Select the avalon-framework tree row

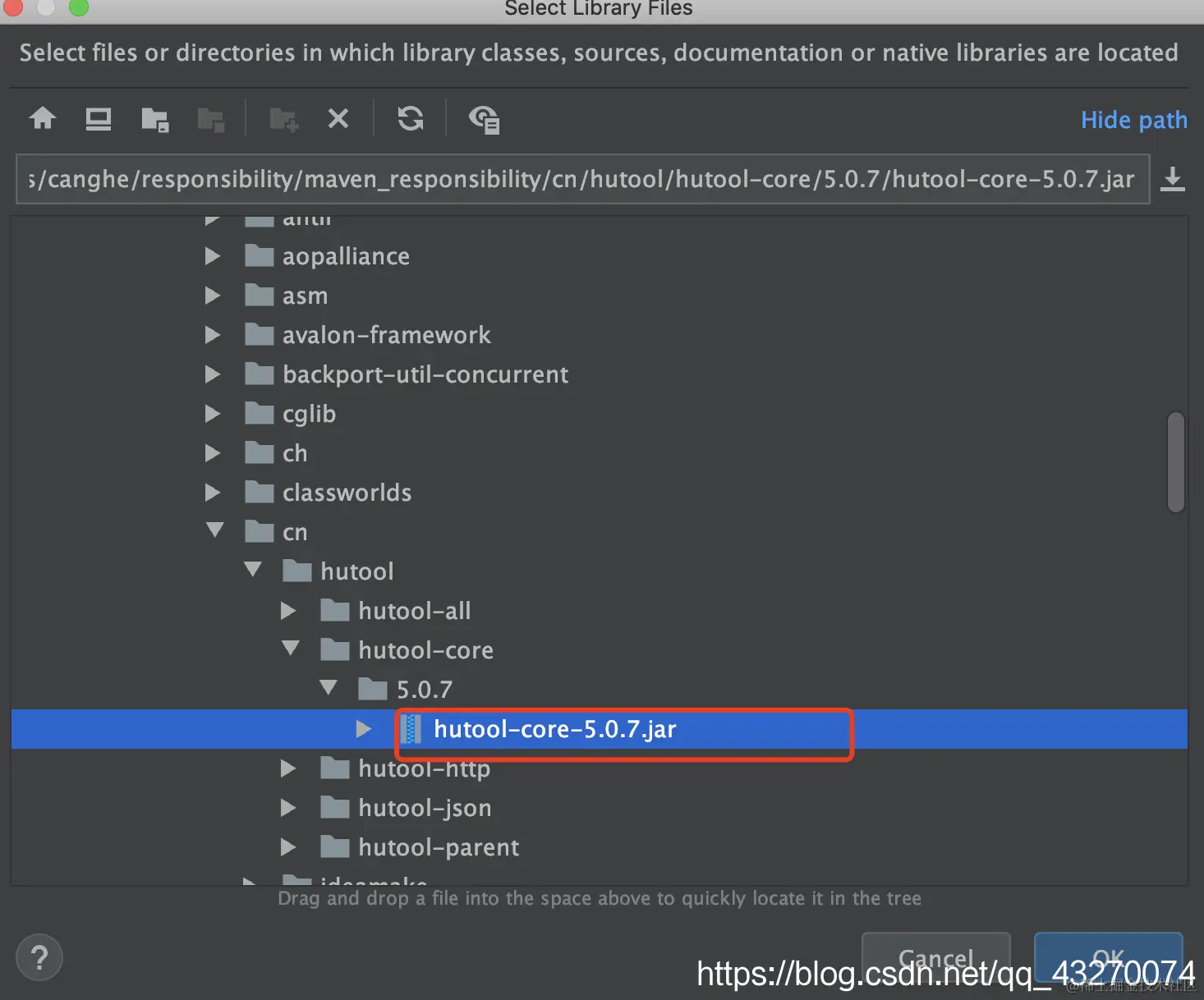pyautogui.click(x=600, y=335)
